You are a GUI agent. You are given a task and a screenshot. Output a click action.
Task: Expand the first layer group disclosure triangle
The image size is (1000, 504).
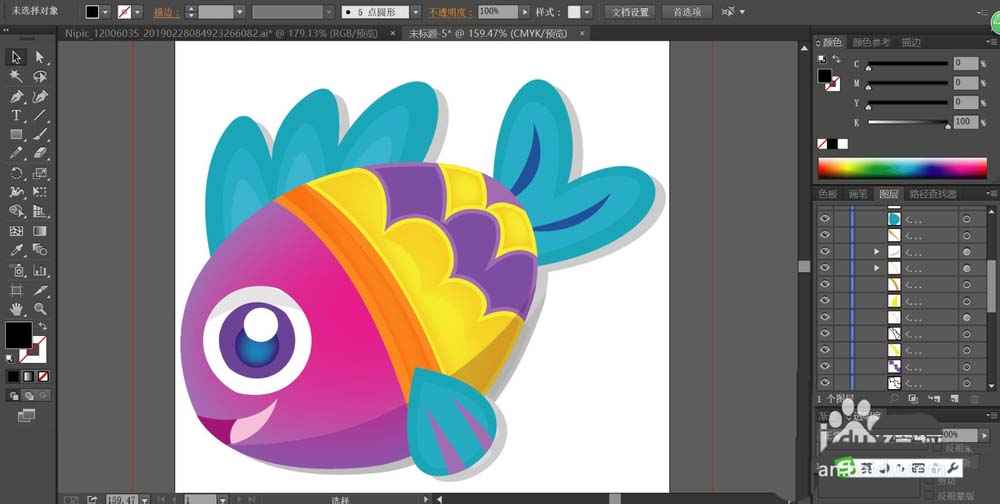point(877,252)
